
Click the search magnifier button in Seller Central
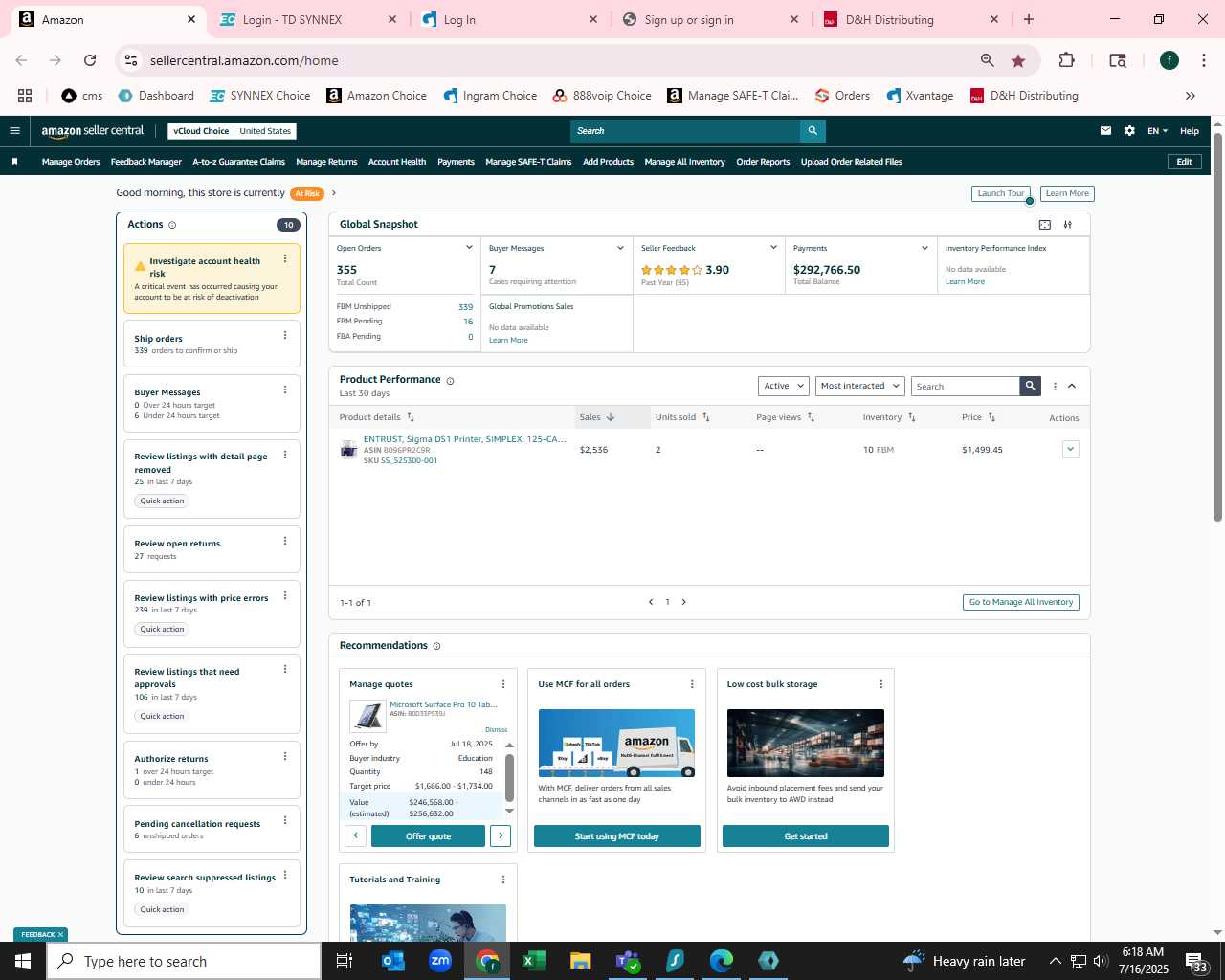[x=813, y=131]
